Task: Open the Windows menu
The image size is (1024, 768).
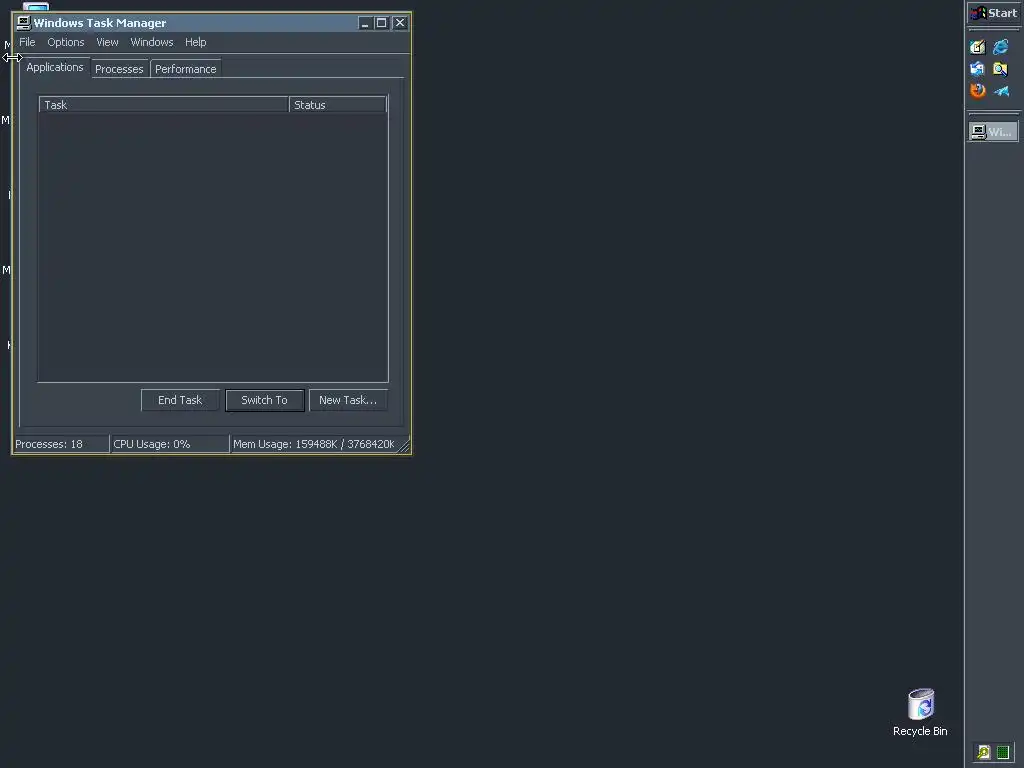Action: 152,42
